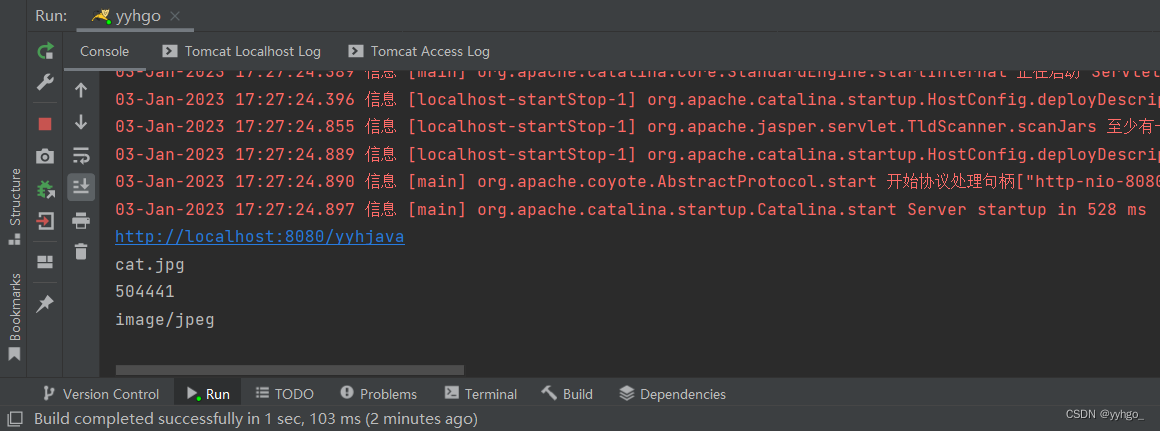The image size is (1160, 431).
Task: Open the Problems tool window
Action: pyautogui.click(x=379, y=394)
